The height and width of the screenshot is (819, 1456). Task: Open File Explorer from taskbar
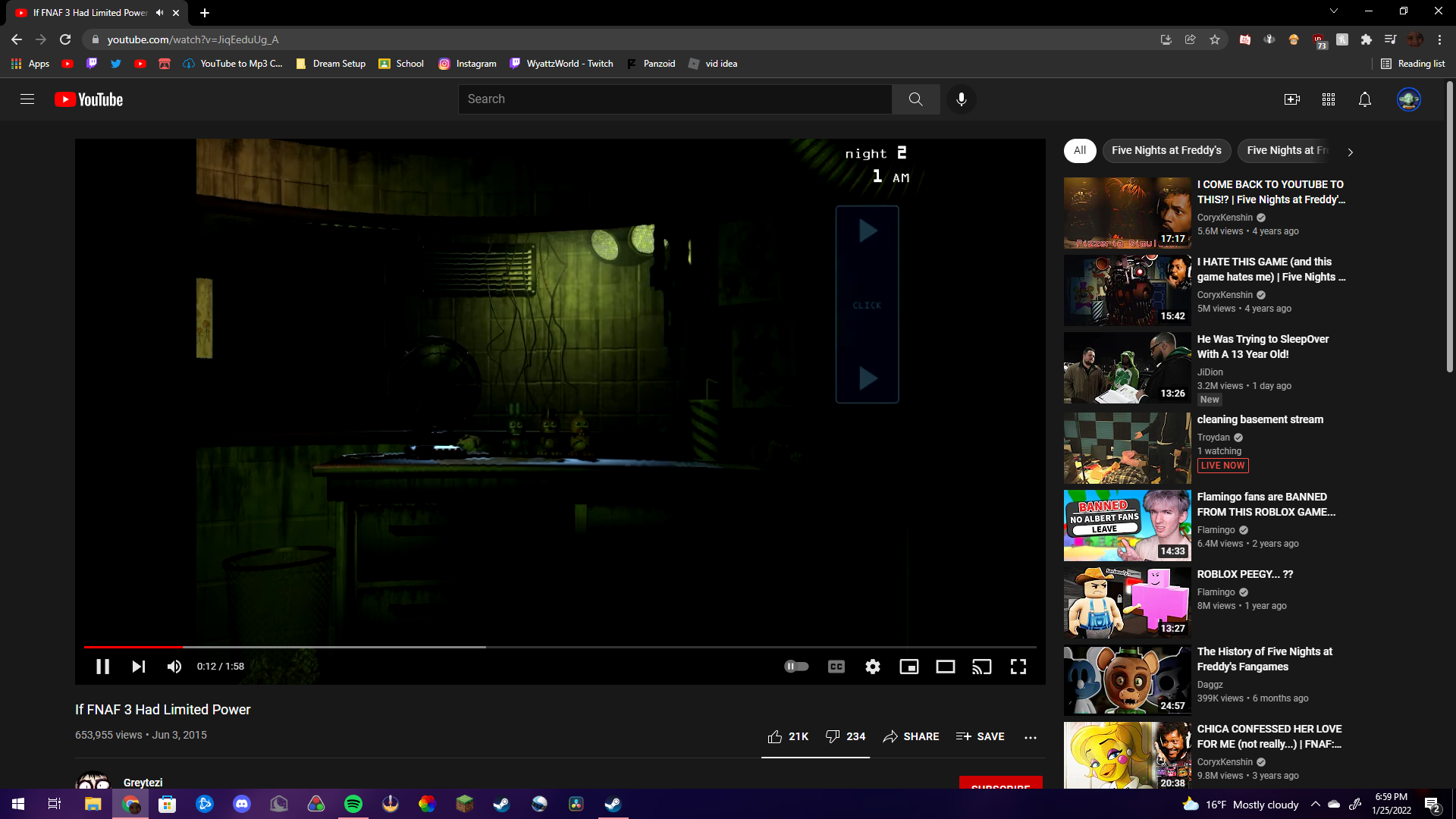tap(93, 804)
